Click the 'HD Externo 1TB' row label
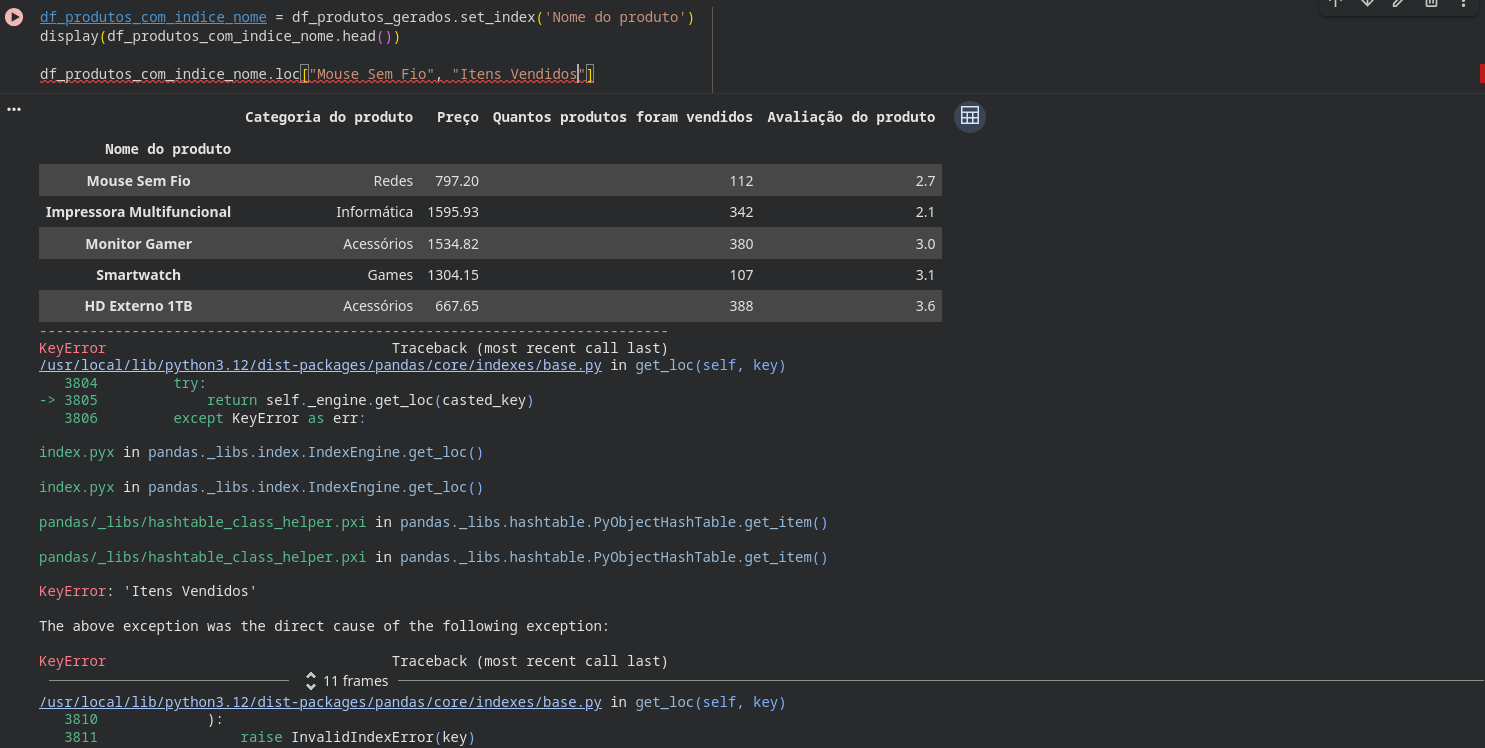Image resolution: width=1485 pixels, height=748 pixels. click(138, 306)
